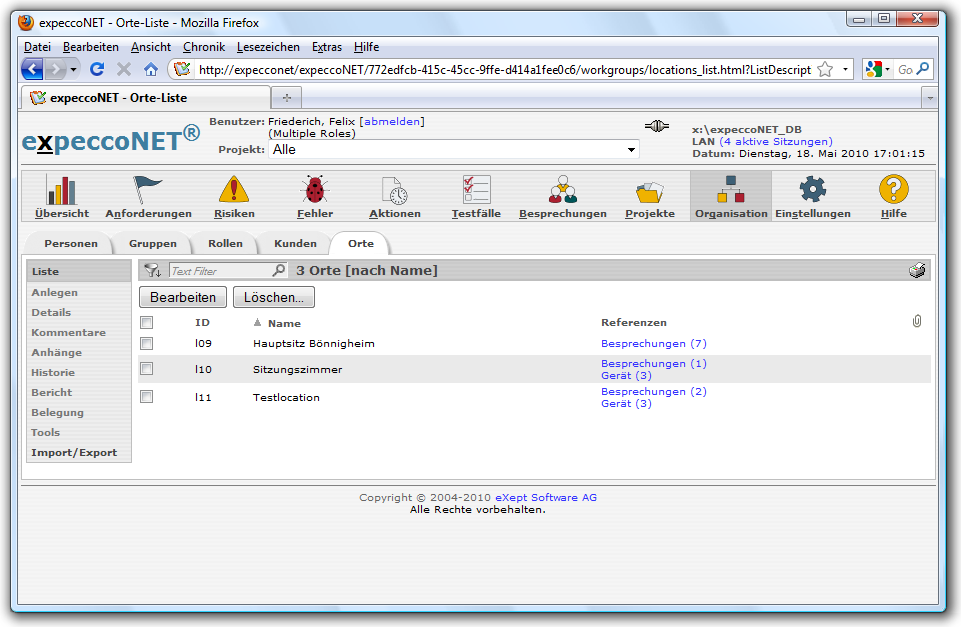Open the Übersicht bar chart icon
The height and width of the screenshot is (627, 961).
(62, 191)
